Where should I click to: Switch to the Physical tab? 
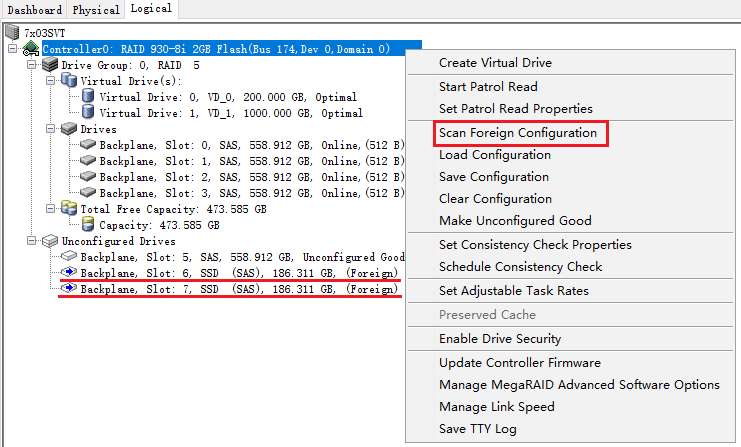pos(97,9)
